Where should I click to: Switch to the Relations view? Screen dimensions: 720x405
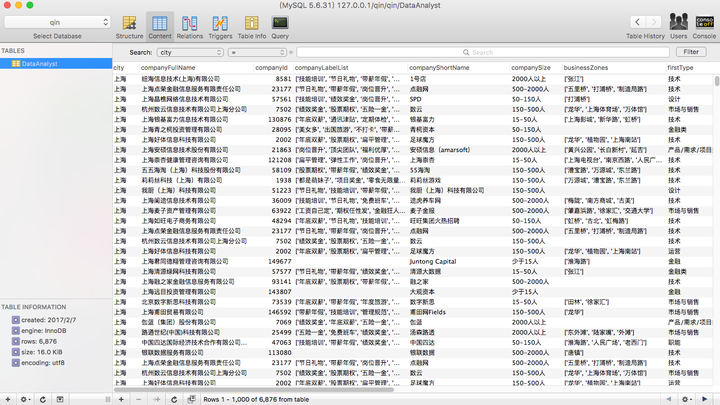point(190,27)
